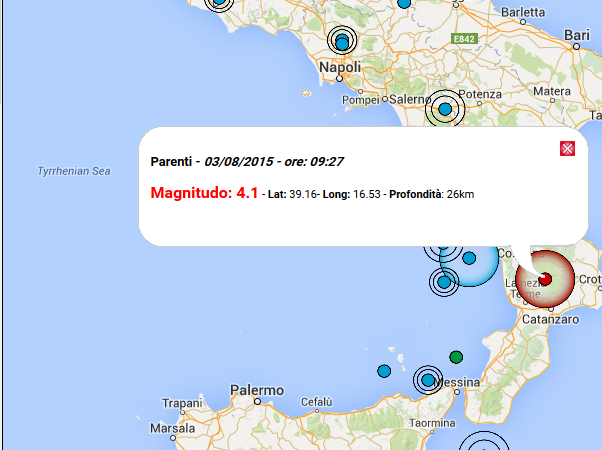This screenshot has width=602, height=450.
Task: Click the small blue dot inside large blue circle
Action: coord(469,258)
